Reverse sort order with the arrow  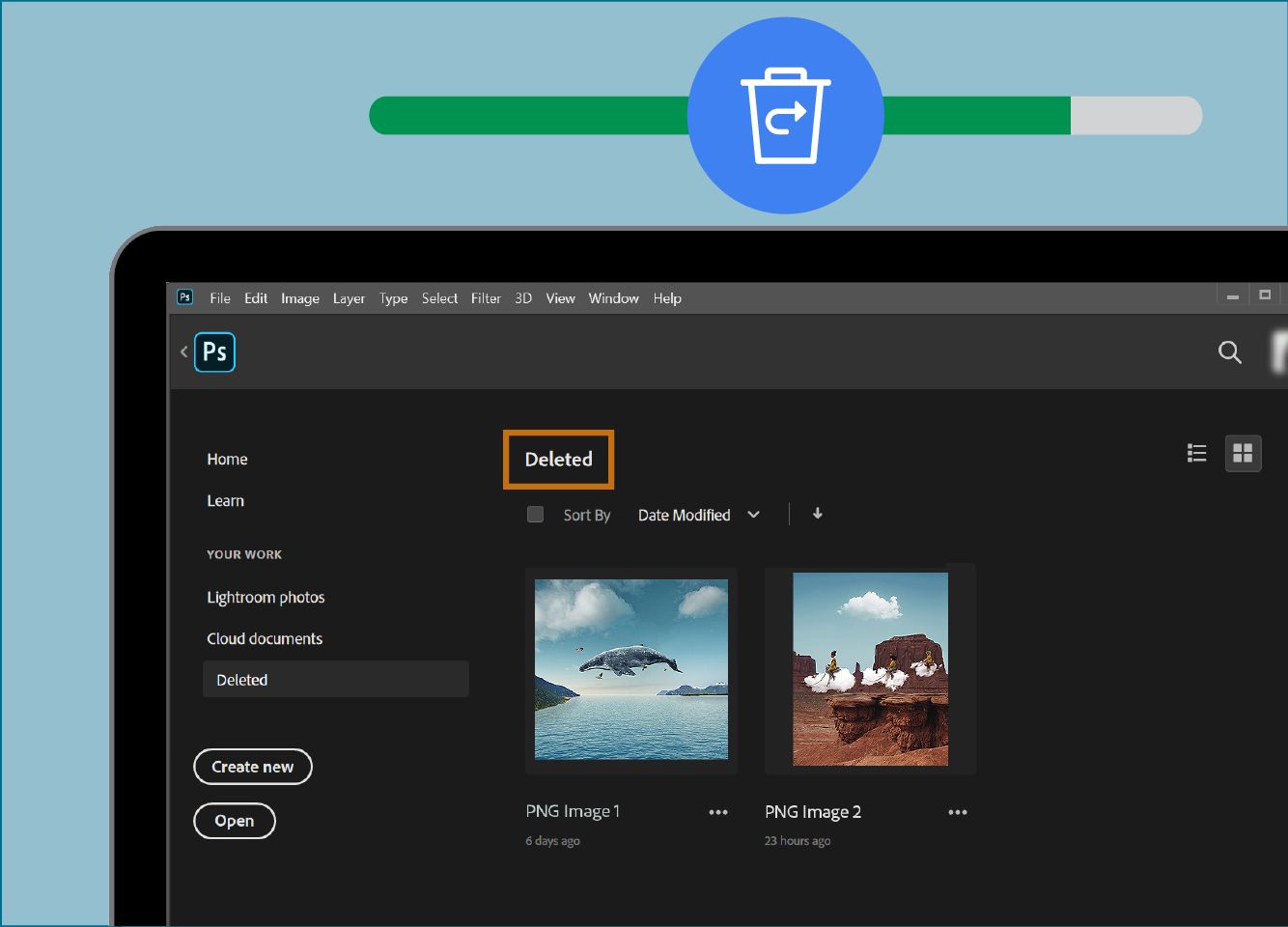817,514
